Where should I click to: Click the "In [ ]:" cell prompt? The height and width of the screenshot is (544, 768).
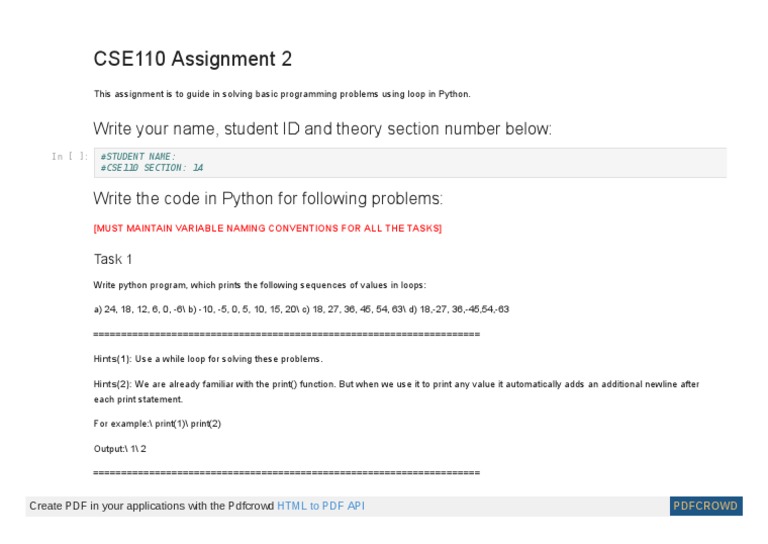tap(70, 156)
